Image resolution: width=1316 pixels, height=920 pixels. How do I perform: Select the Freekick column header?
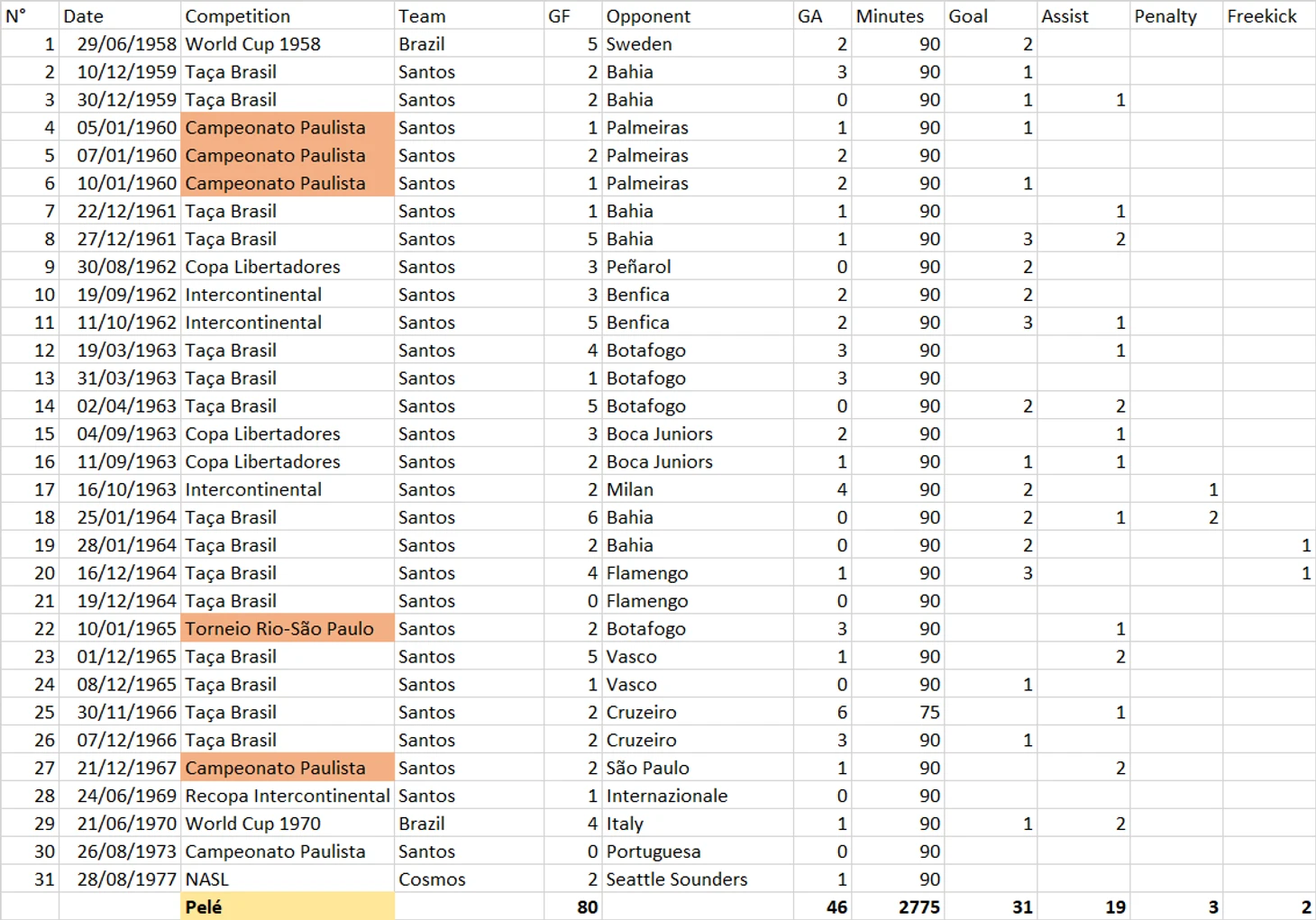point(1269,15)
